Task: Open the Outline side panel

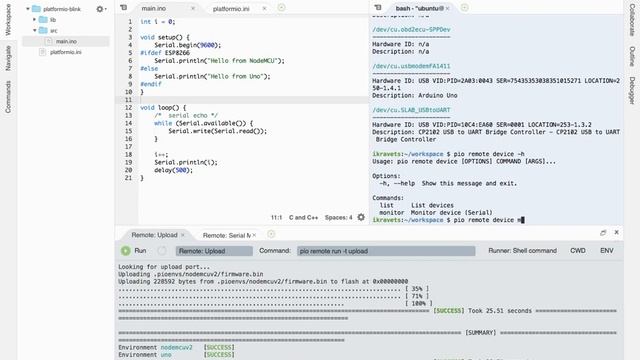Action: pyautogui.click(x=632, y=56)
